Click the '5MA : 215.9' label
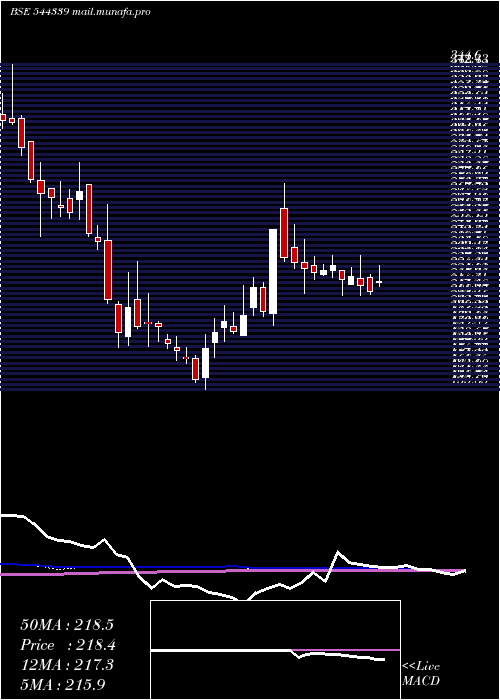Viewport: 500px width, 700px height. [62, 684]
